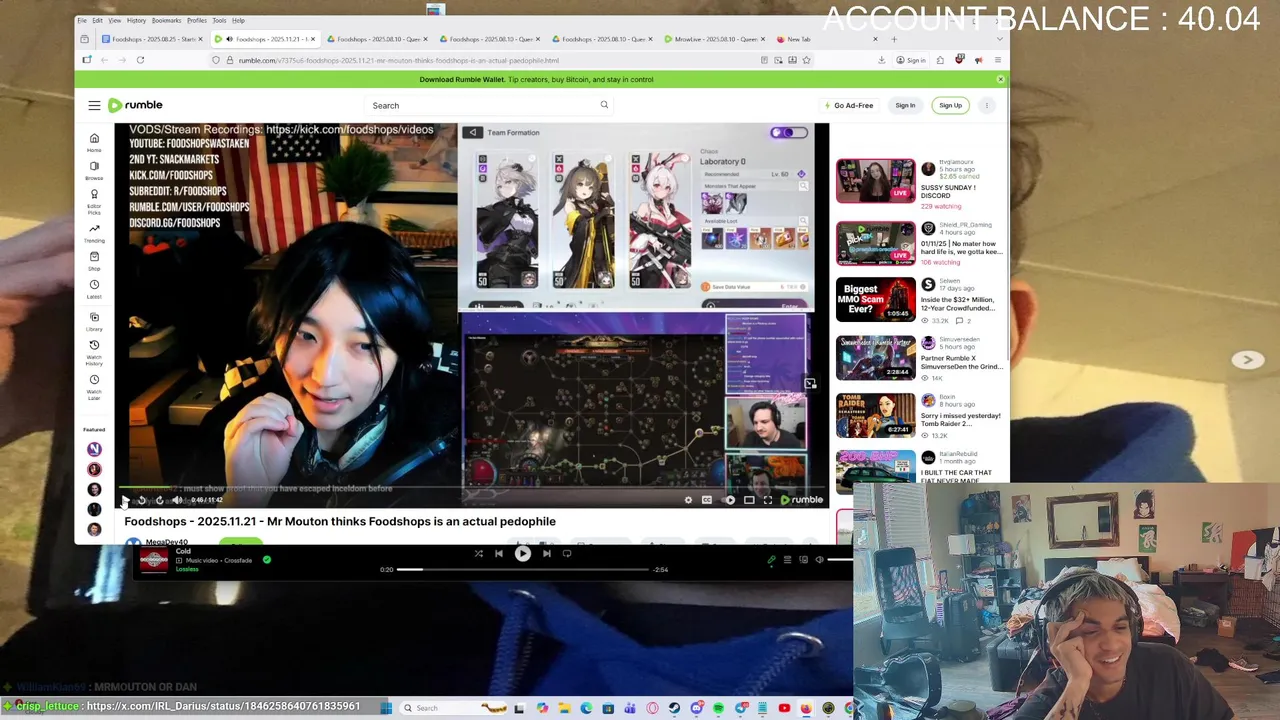The height and width of the screenshot is (720, 1280).
Task: Open the Bookmarks menu in Firefox
Action: tap(166, 20)
